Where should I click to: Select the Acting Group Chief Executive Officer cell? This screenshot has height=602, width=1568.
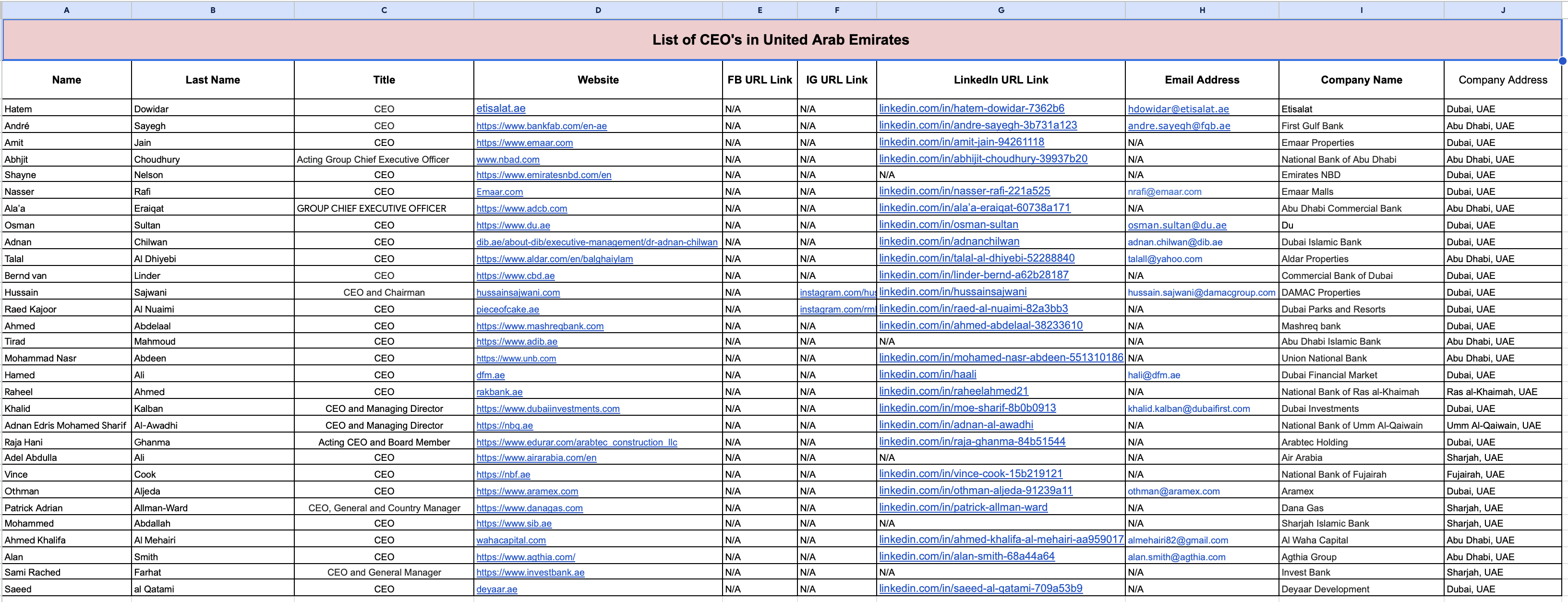pyautogui.click(x=384, y=159)
